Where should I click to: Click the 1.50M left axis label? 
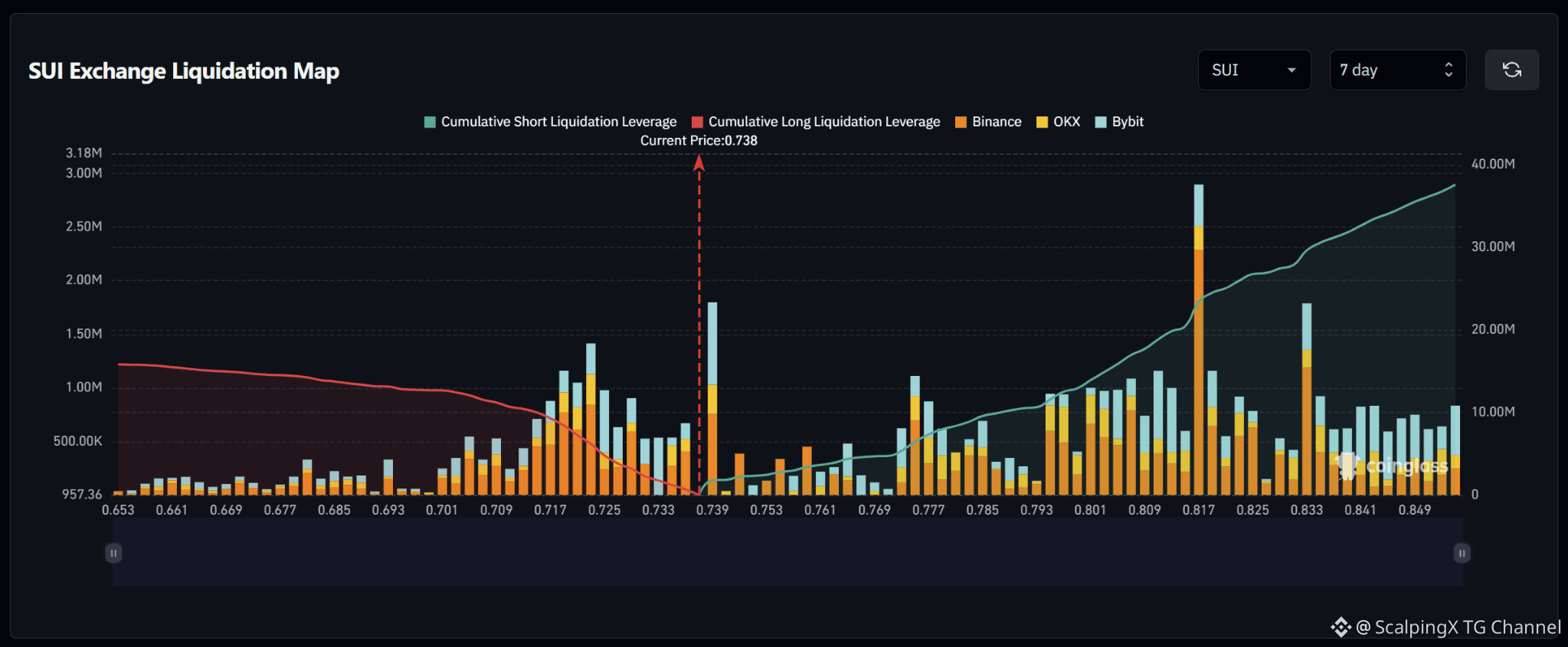click(84, 334)
